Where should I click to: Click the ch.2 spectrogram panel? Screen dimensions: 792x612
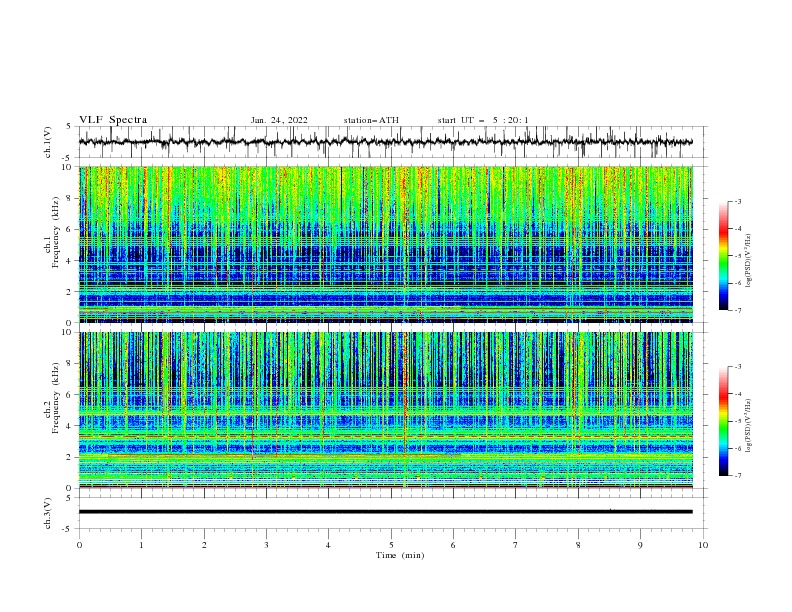tap(386, 410)
